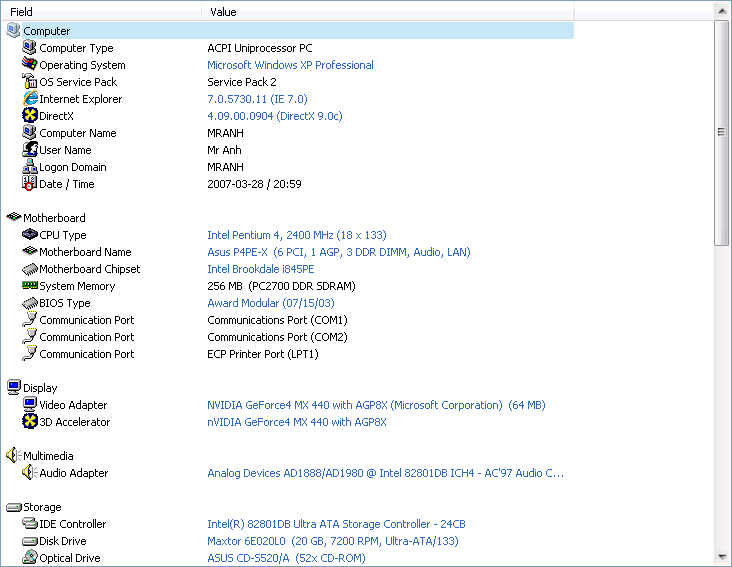Click the Field column header
This screenshot has width=732, height=567.
click(102, 12)
